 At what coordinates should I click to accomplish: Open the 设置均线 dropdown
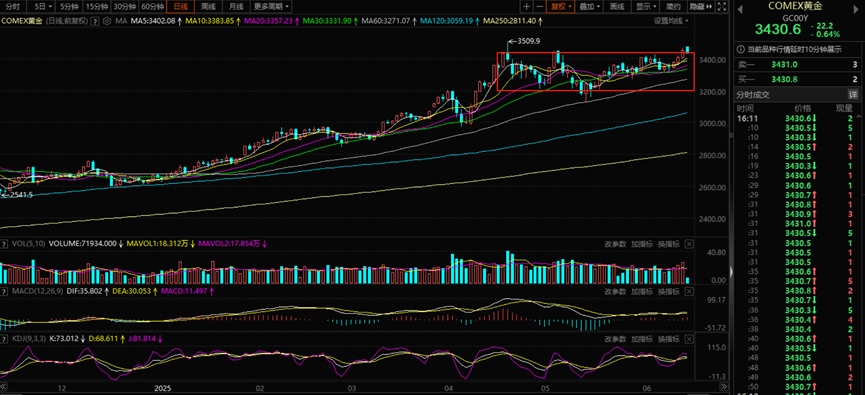(x=672, y=20)
